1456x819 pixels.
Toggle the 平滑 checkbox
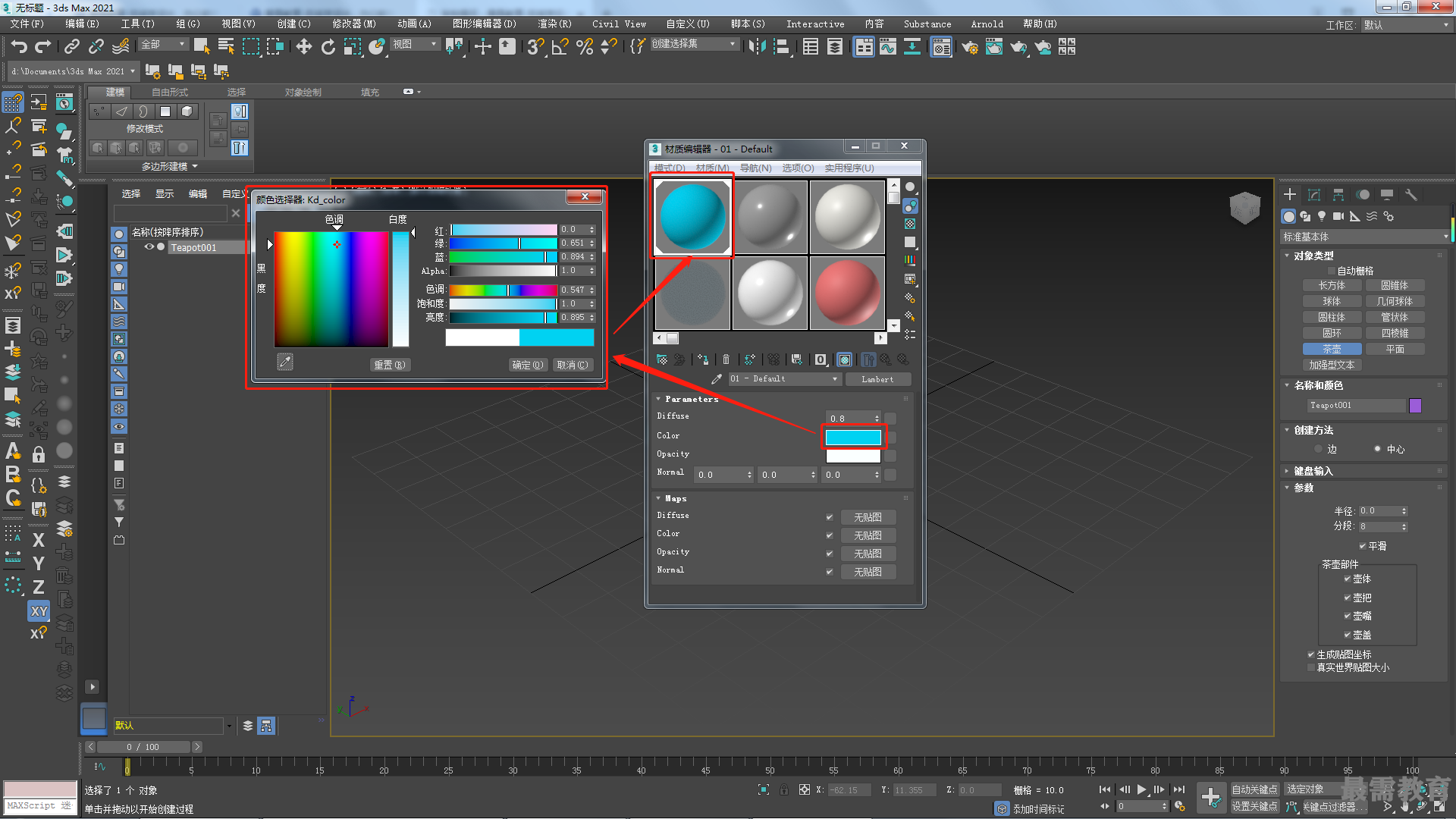(1363, 546)
